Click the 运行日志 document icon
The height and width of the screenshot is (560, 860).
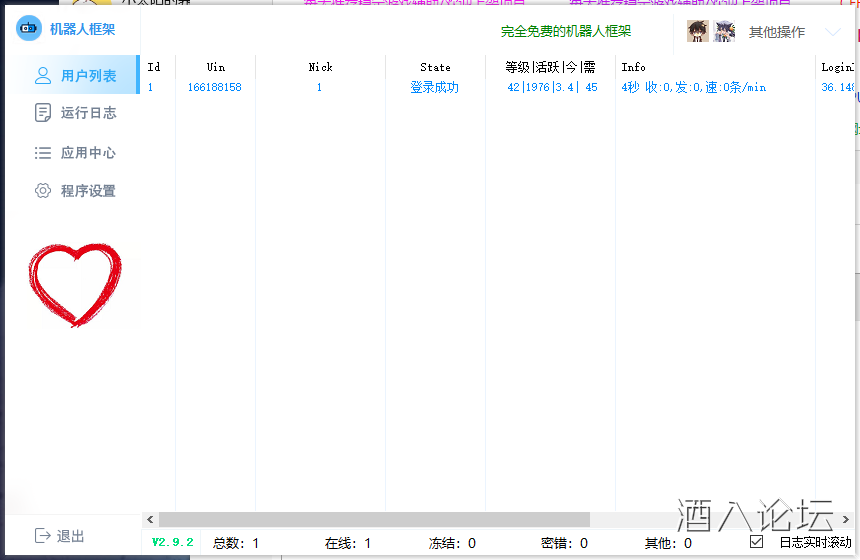coord(43,113)
